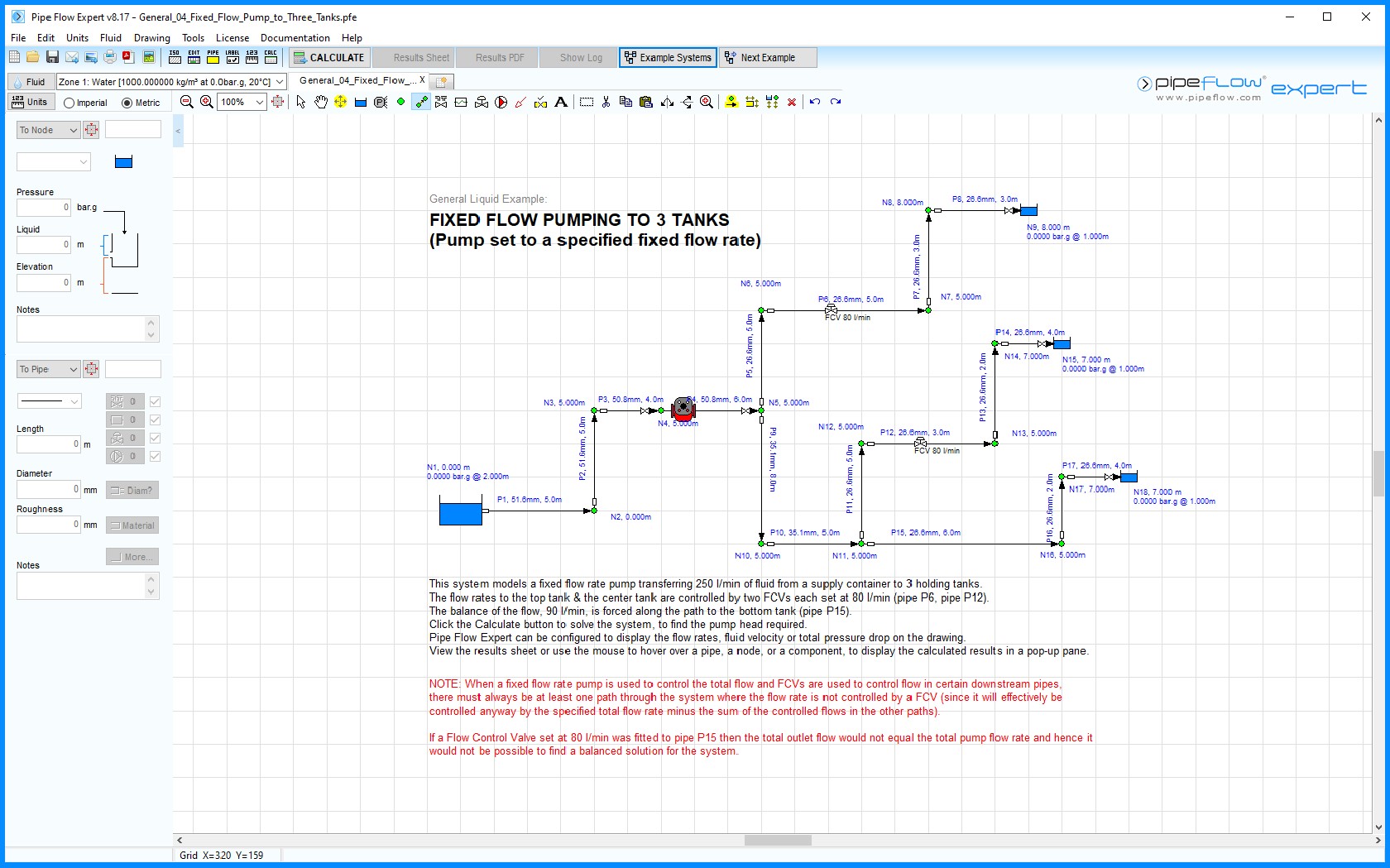The width and height of the screenshot is (1390, 868).
Task: Toggle the checkbox beside the control valve count
Action: (155, 439)
